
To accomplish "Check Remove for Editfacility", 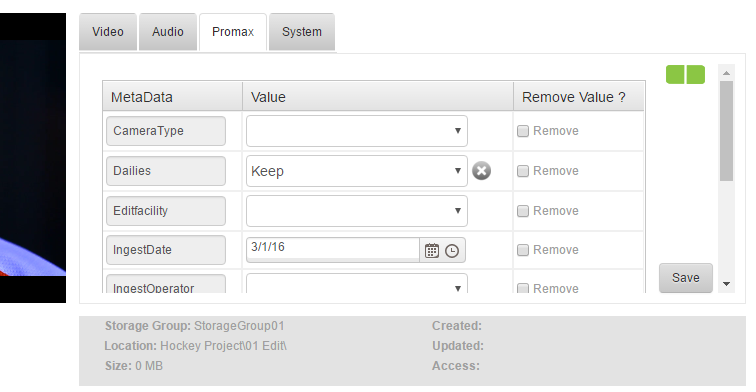I will 523,211.
